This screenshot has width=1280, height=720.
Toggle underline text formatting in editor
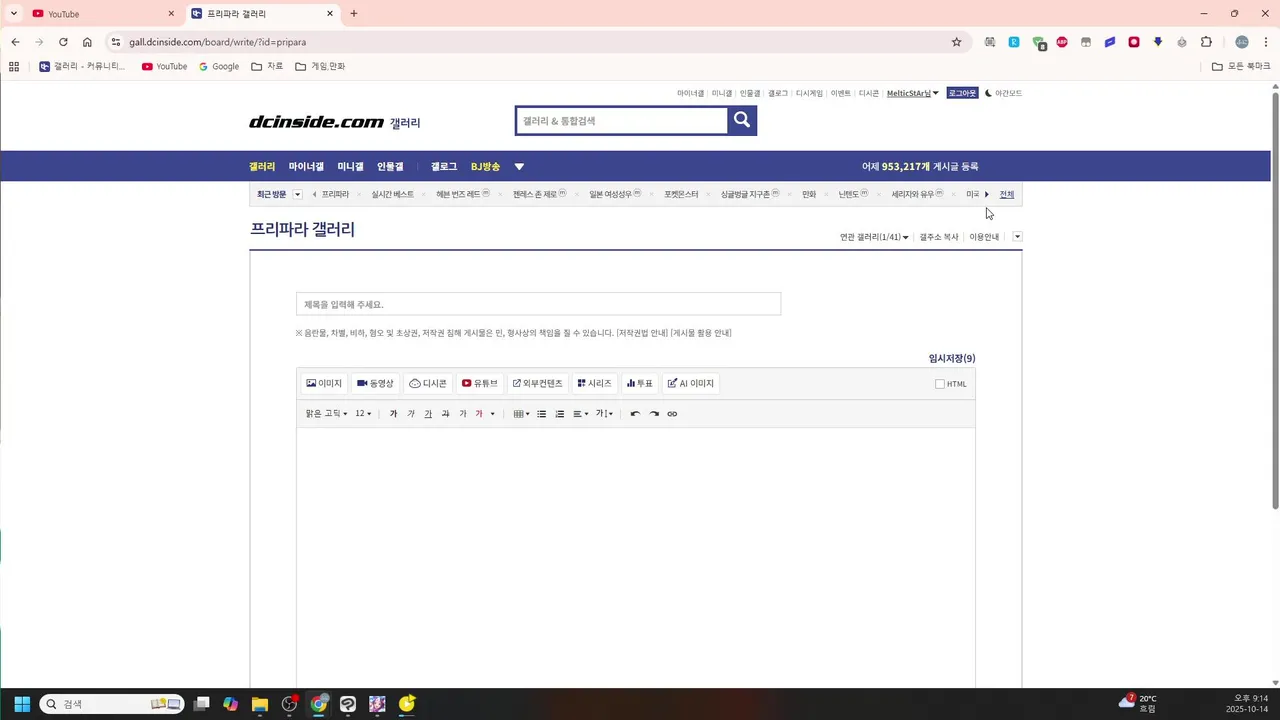pyautogui.click(x=428, y=414)
